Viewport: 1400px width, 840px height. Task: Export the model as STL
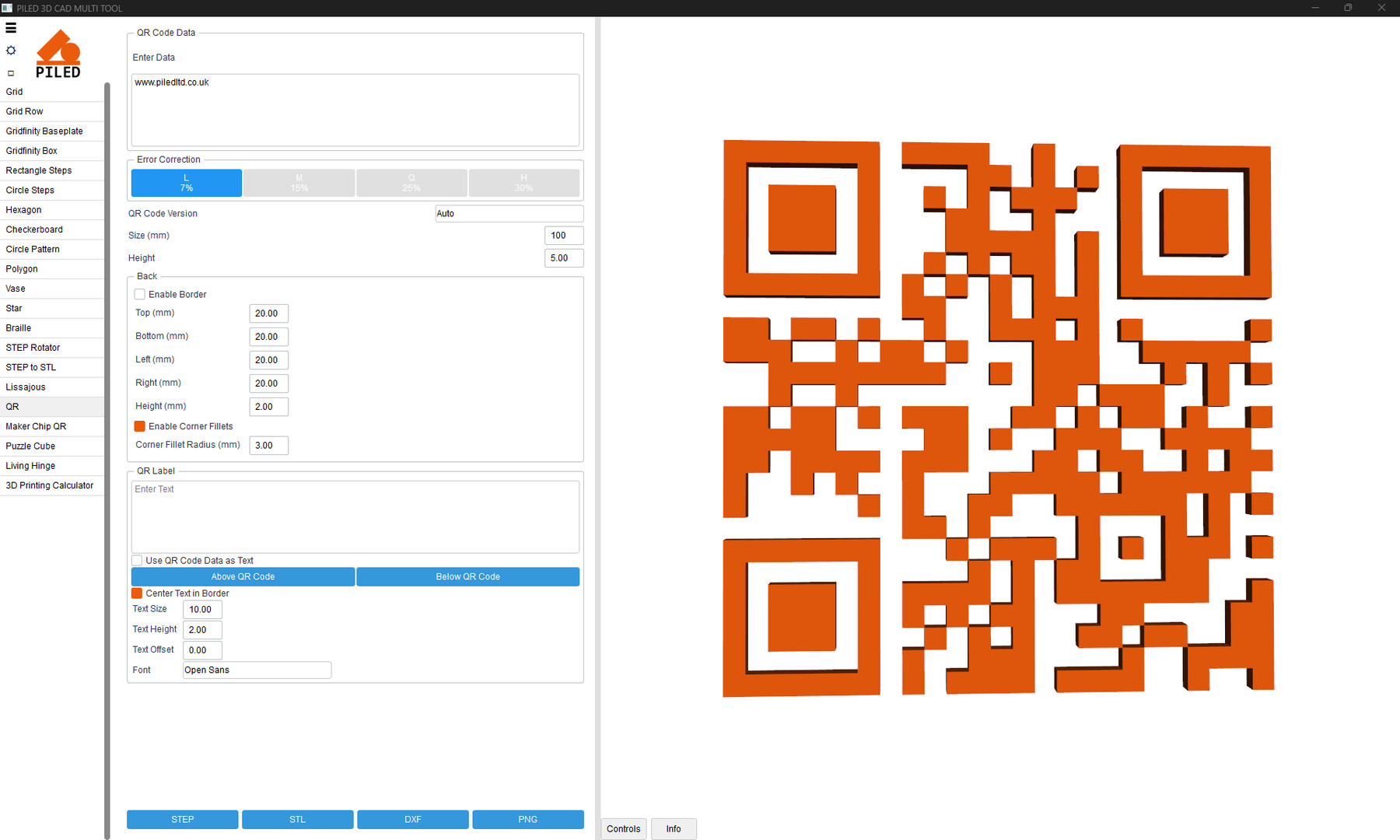coord(298,820)
